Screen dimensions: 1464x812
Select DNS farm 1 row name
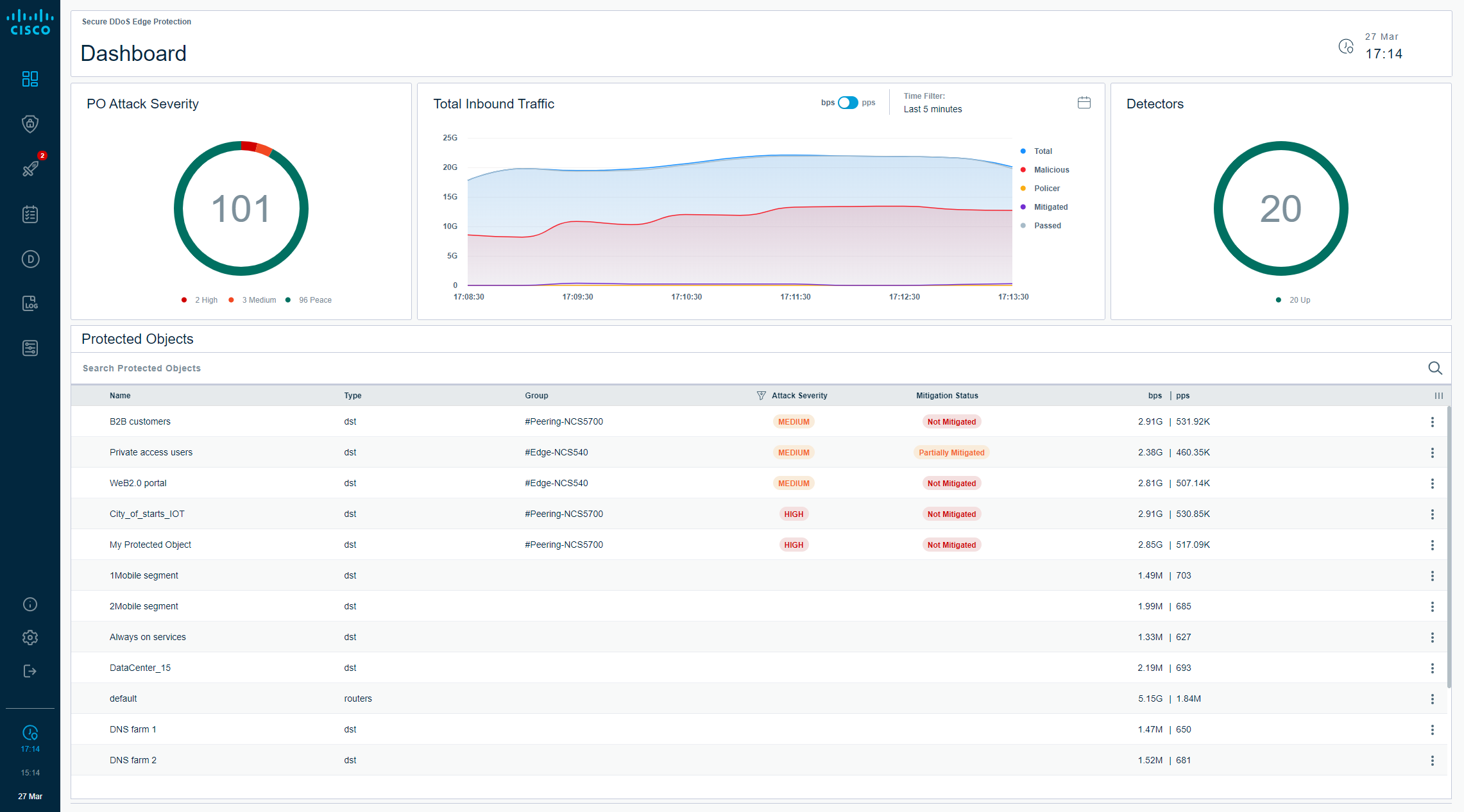(x=133, y=730)
